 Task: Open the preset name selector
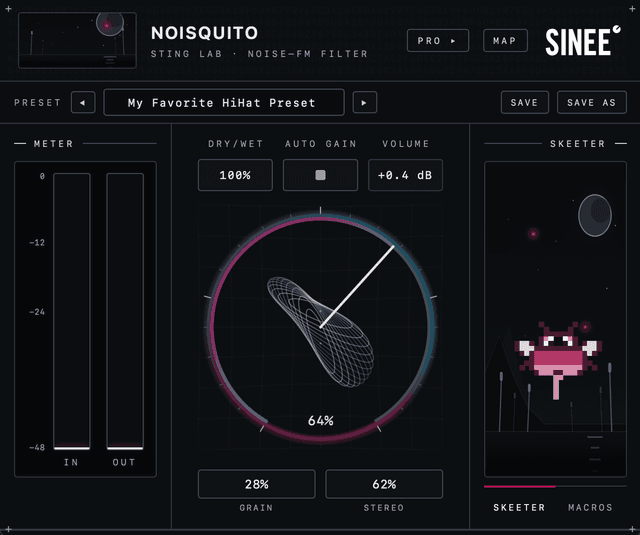coord(224,102)
